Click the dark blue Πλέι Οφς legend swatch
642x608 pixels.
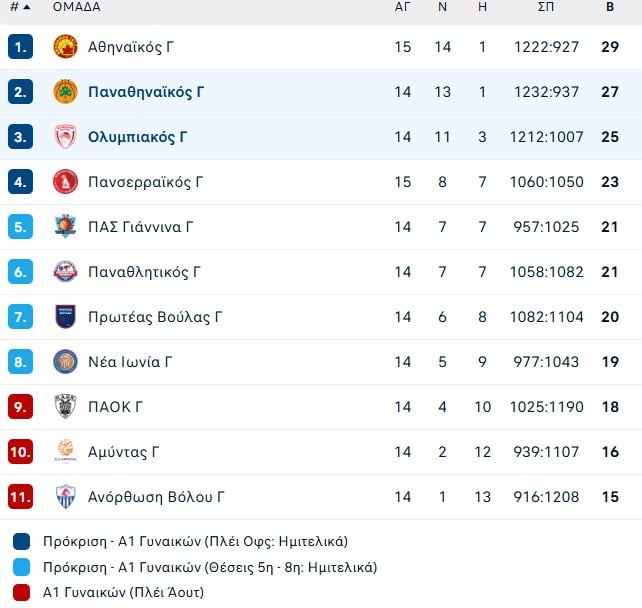click(22, 542)
